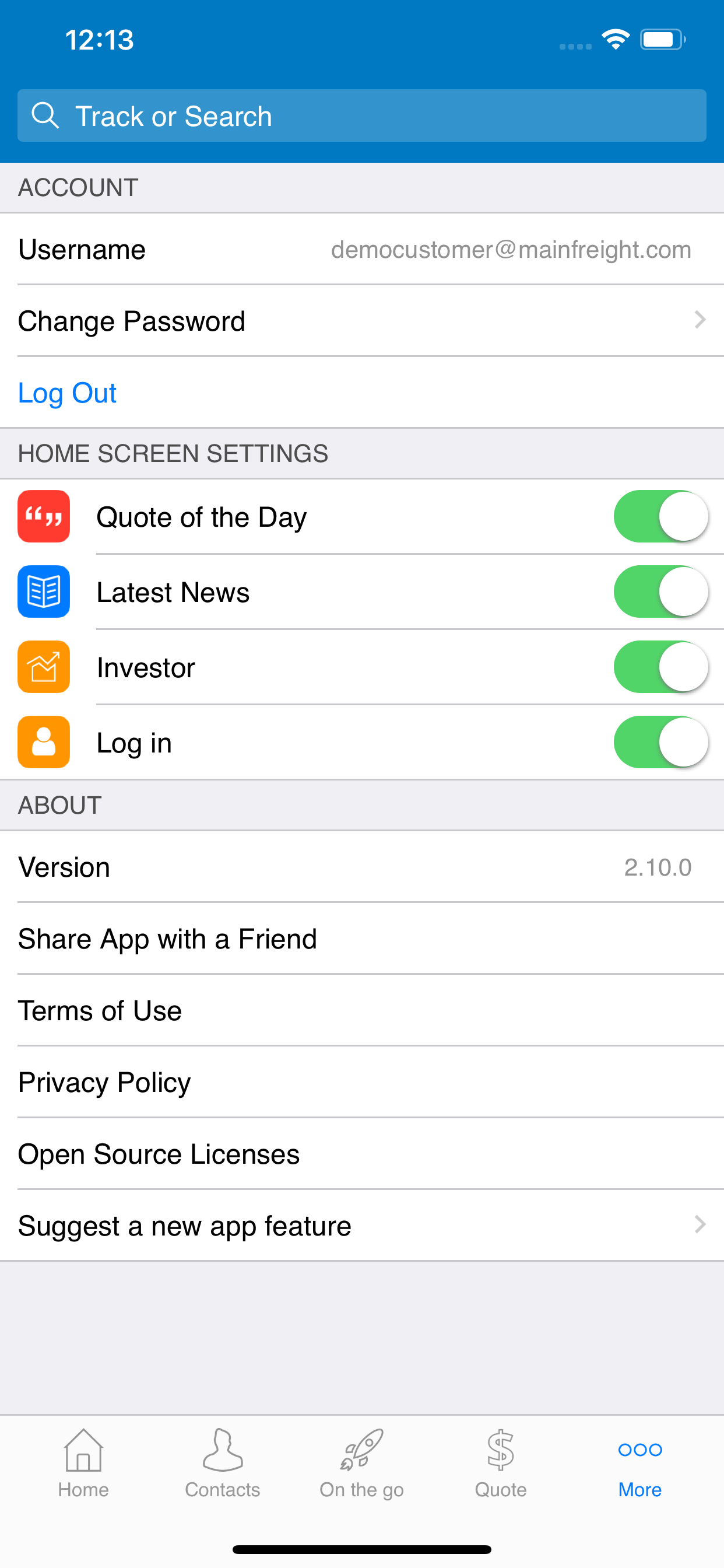Viewport: 724px width, 1568px height.
Task: View the Privacy Policy
Action: click(362, 1082)
